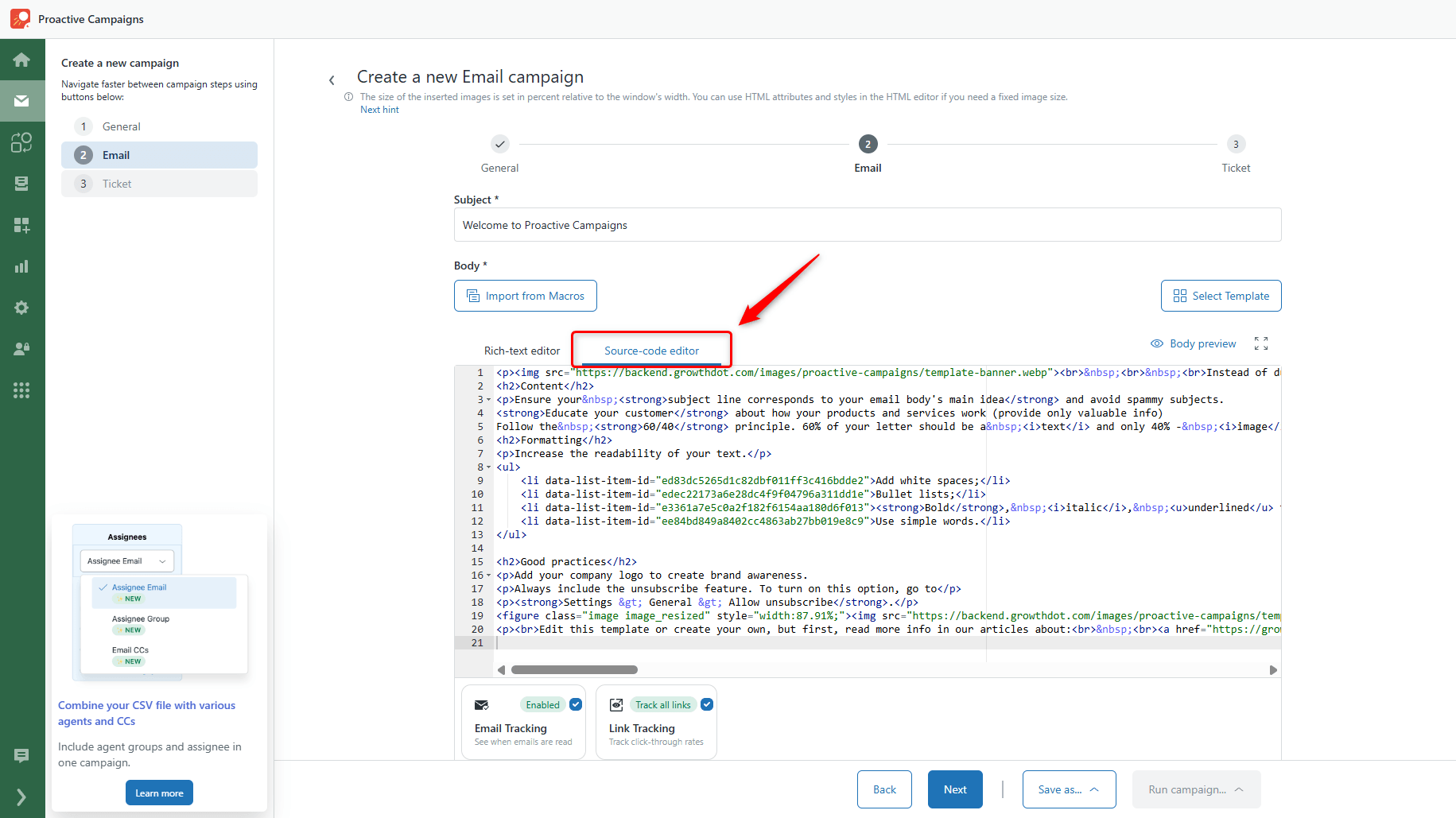Click the Email Tracking card title

point(511,728)
